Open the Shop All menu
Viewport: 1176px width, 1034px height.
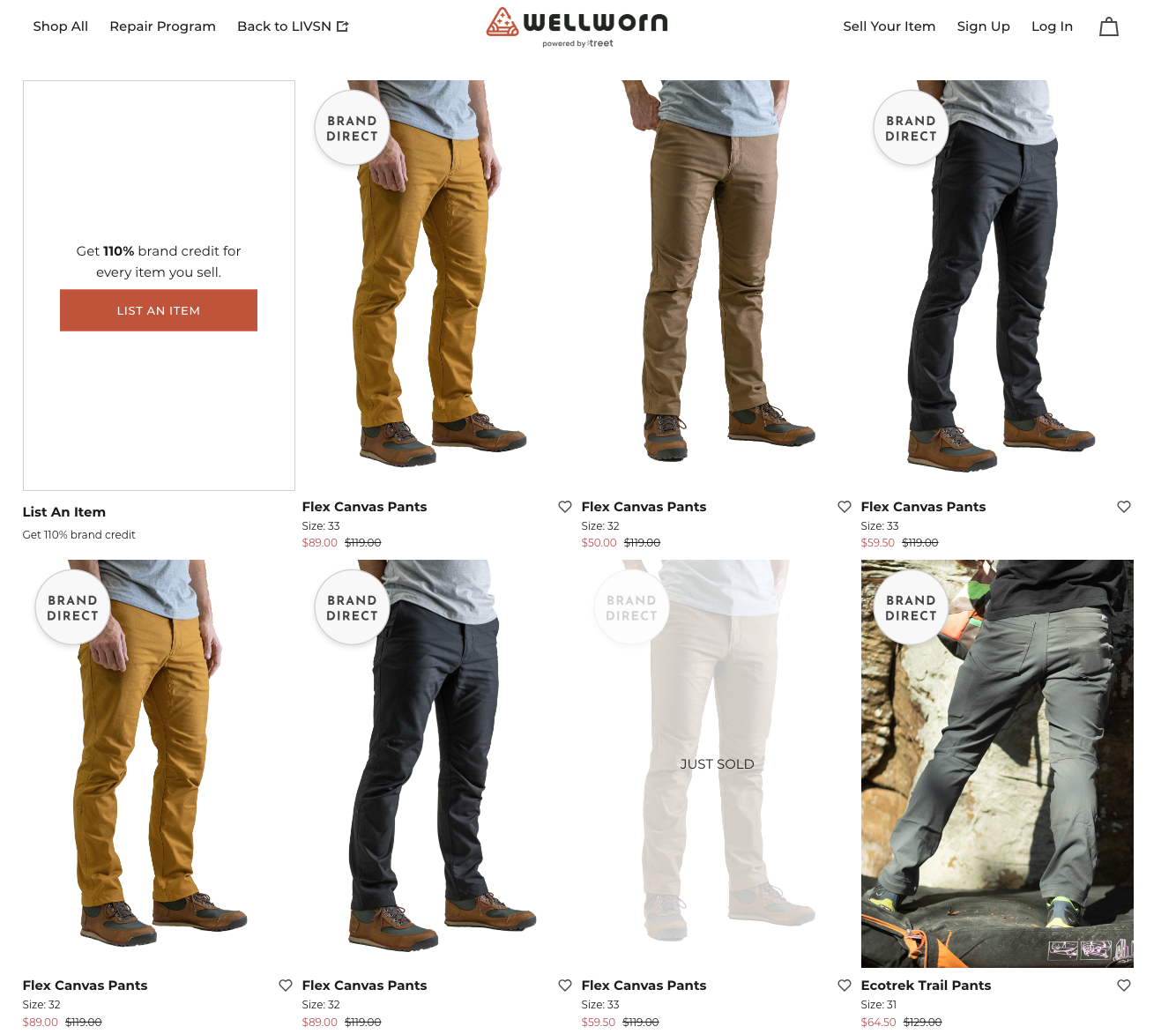point(61,26)
